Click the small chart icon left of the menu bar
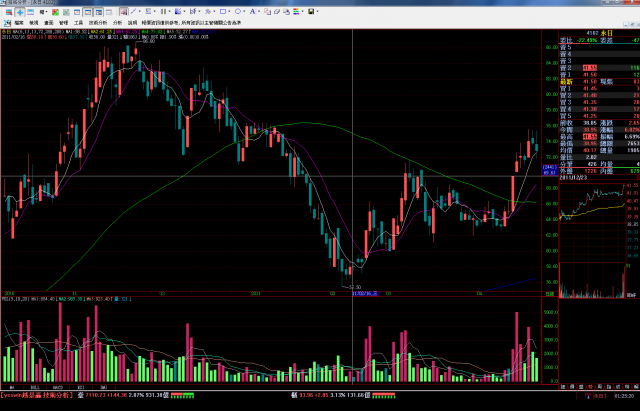This screenshot has height=411, width=640. (7, 23)
